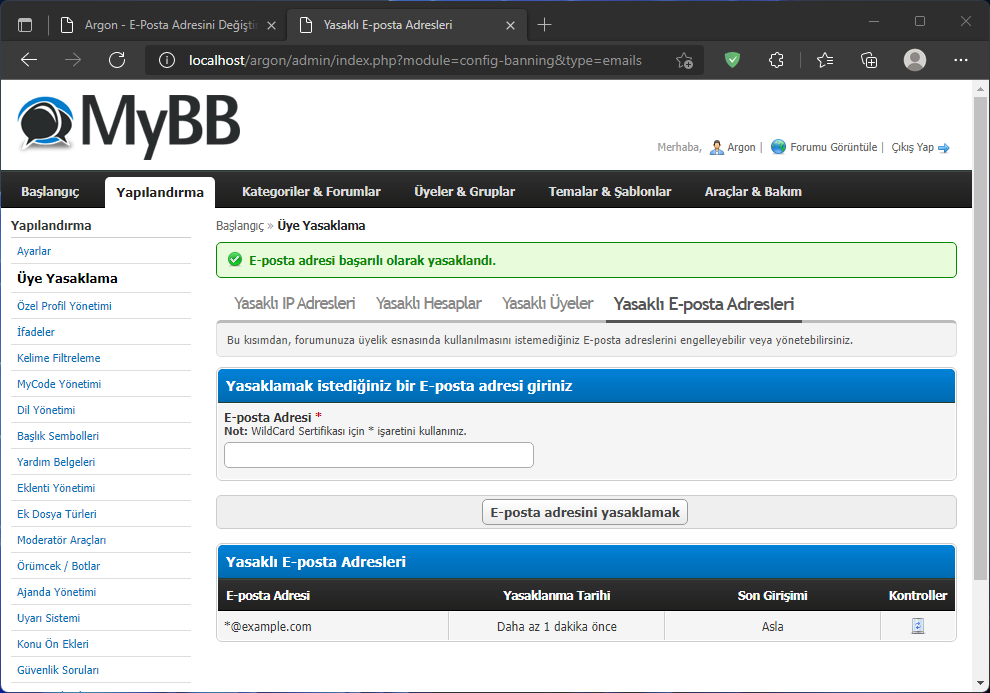This screenshot has width=990, height=693.
Task: Switch to Yasaklı Üyeler tab
Action: [x=547, y=304]
